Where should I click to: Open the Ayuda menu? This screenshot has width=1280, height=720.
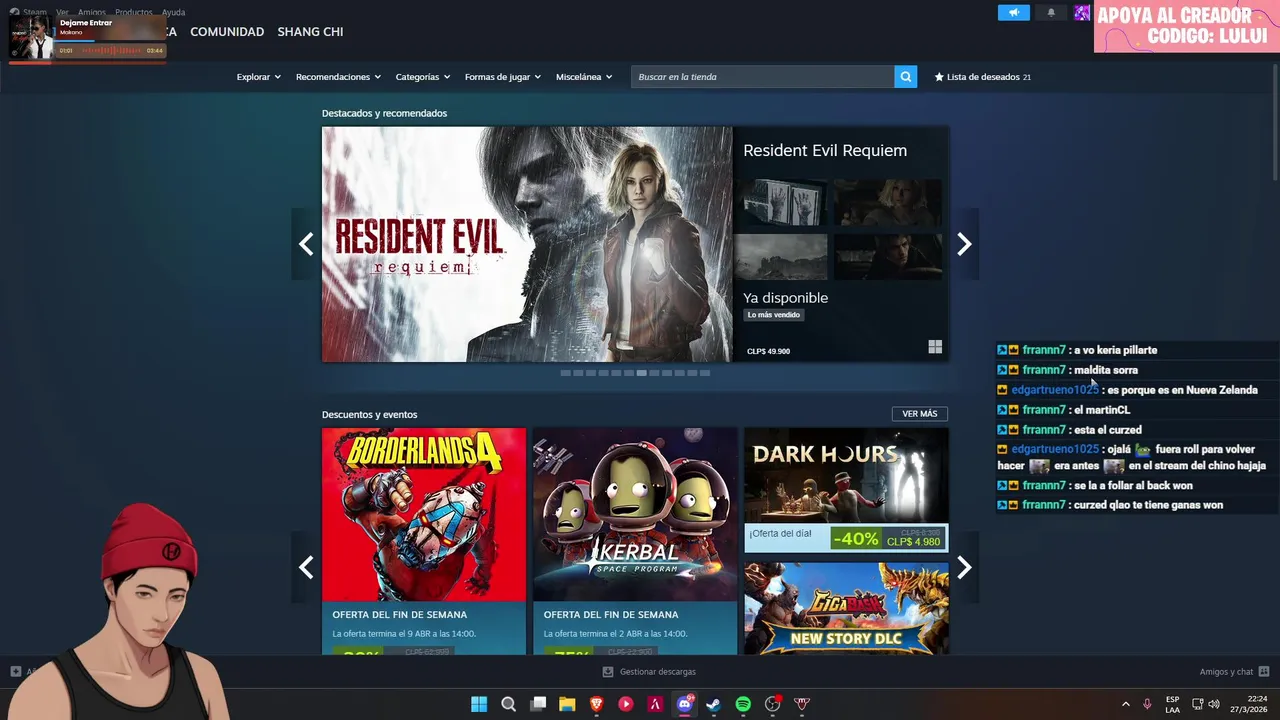pos(173,12)
